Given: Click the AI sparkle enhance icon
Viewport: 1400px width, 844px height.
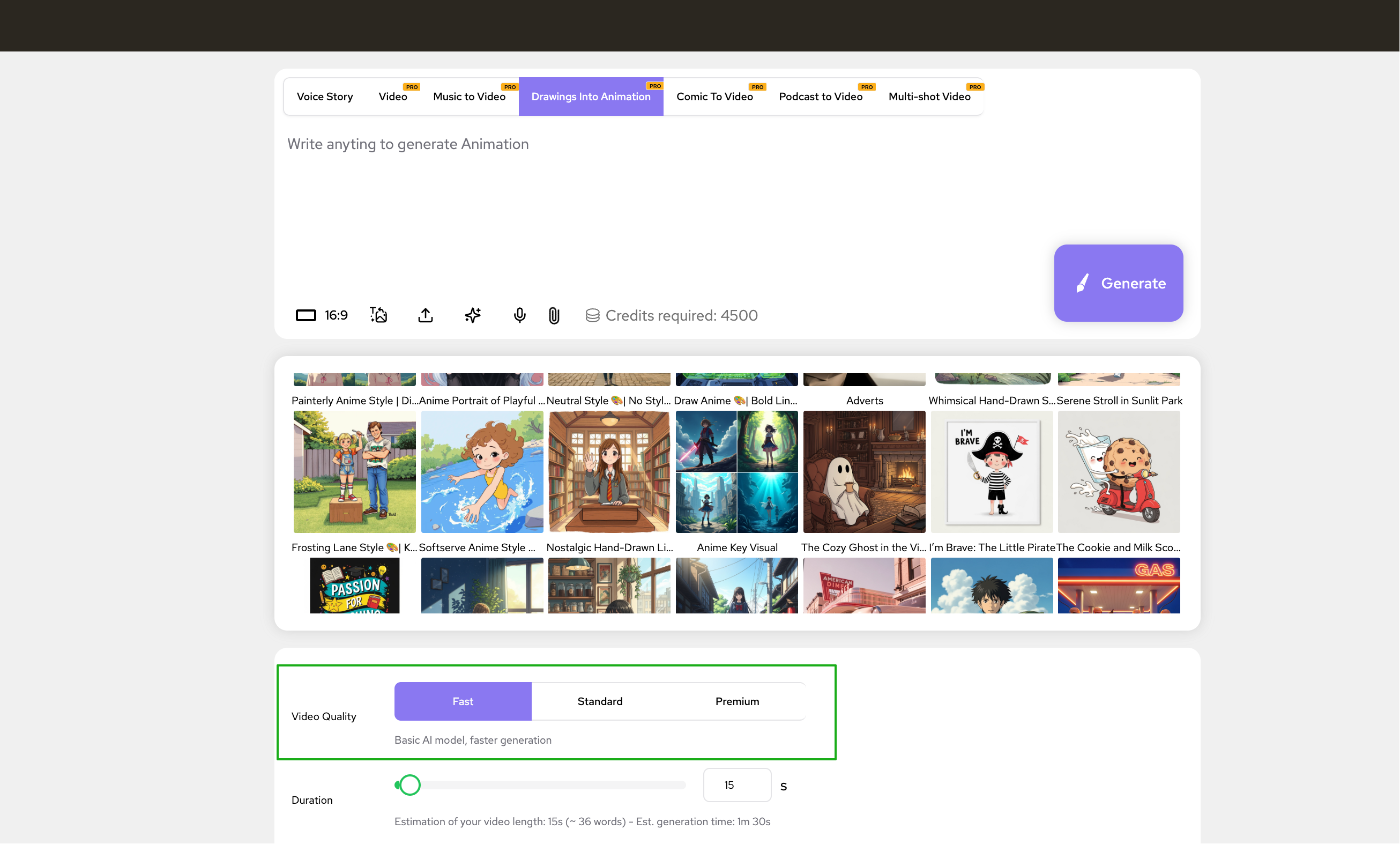Looking at the screenshot, I should (x=473, y=315).
